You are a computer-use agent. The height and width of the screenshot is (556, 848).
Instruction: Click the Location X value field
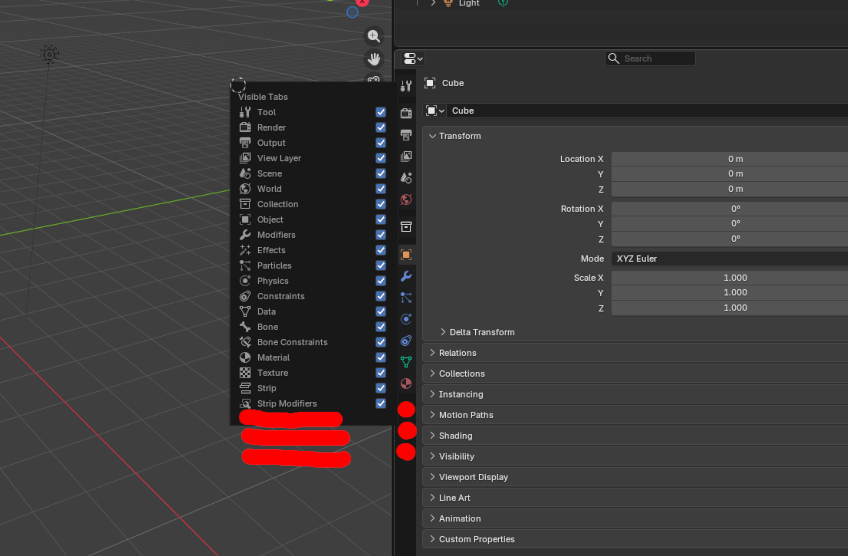click(x=730, y=159)
